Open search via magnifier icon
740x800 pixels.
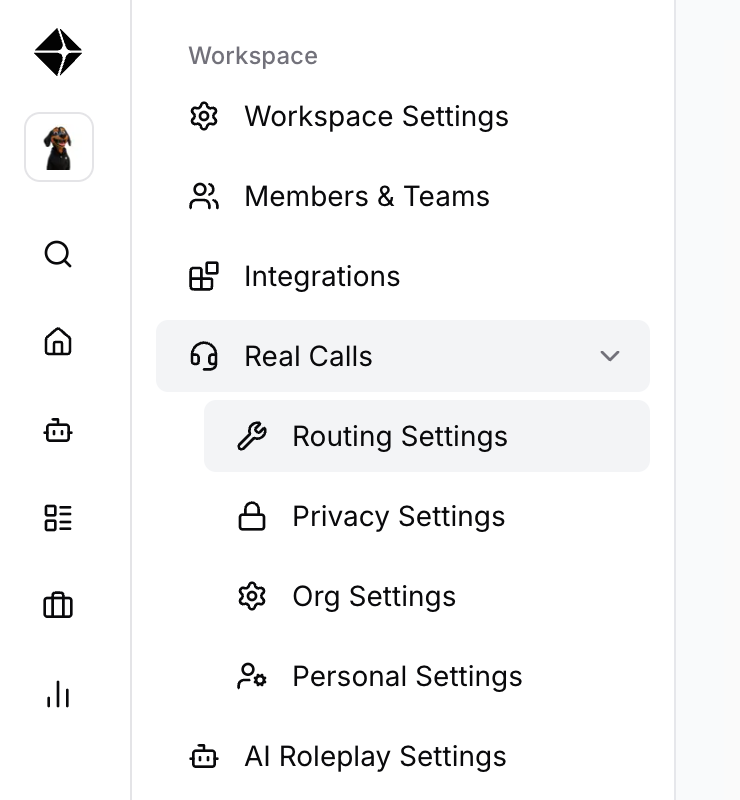(58, 254)
